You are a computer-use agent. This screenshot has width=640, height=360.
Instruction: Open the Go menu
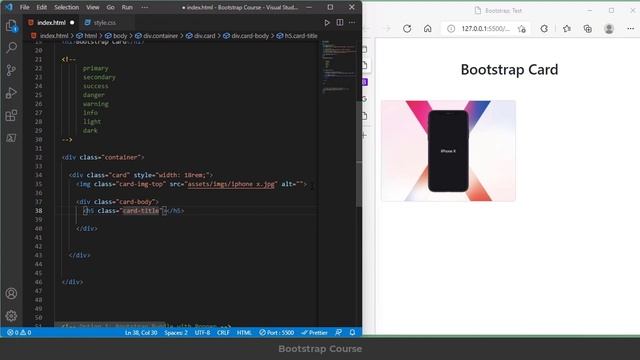point(111,7)
